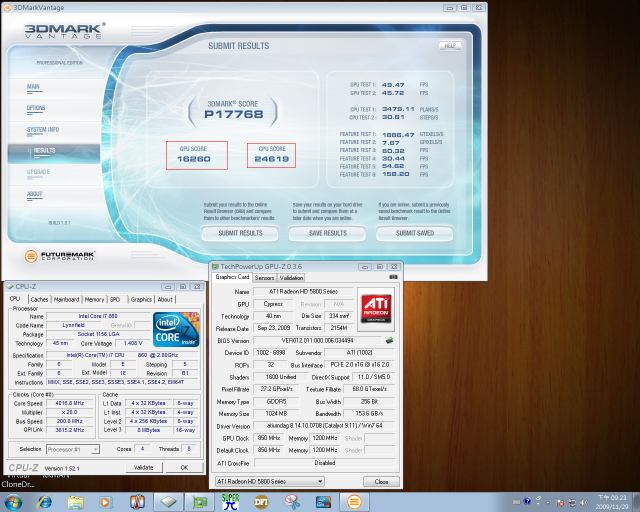Switch to the Graphics tab in CPU-Z

(141, 299)
